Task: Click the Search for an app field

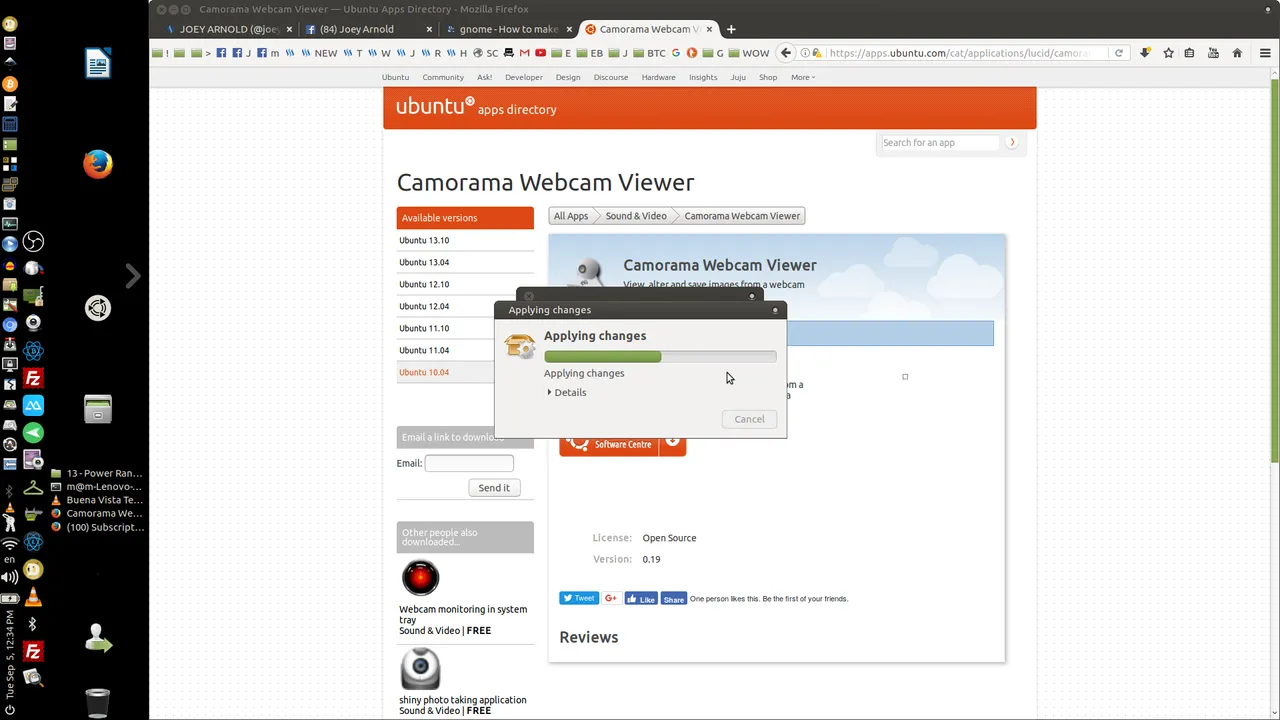Action: [x=940, y=143]
